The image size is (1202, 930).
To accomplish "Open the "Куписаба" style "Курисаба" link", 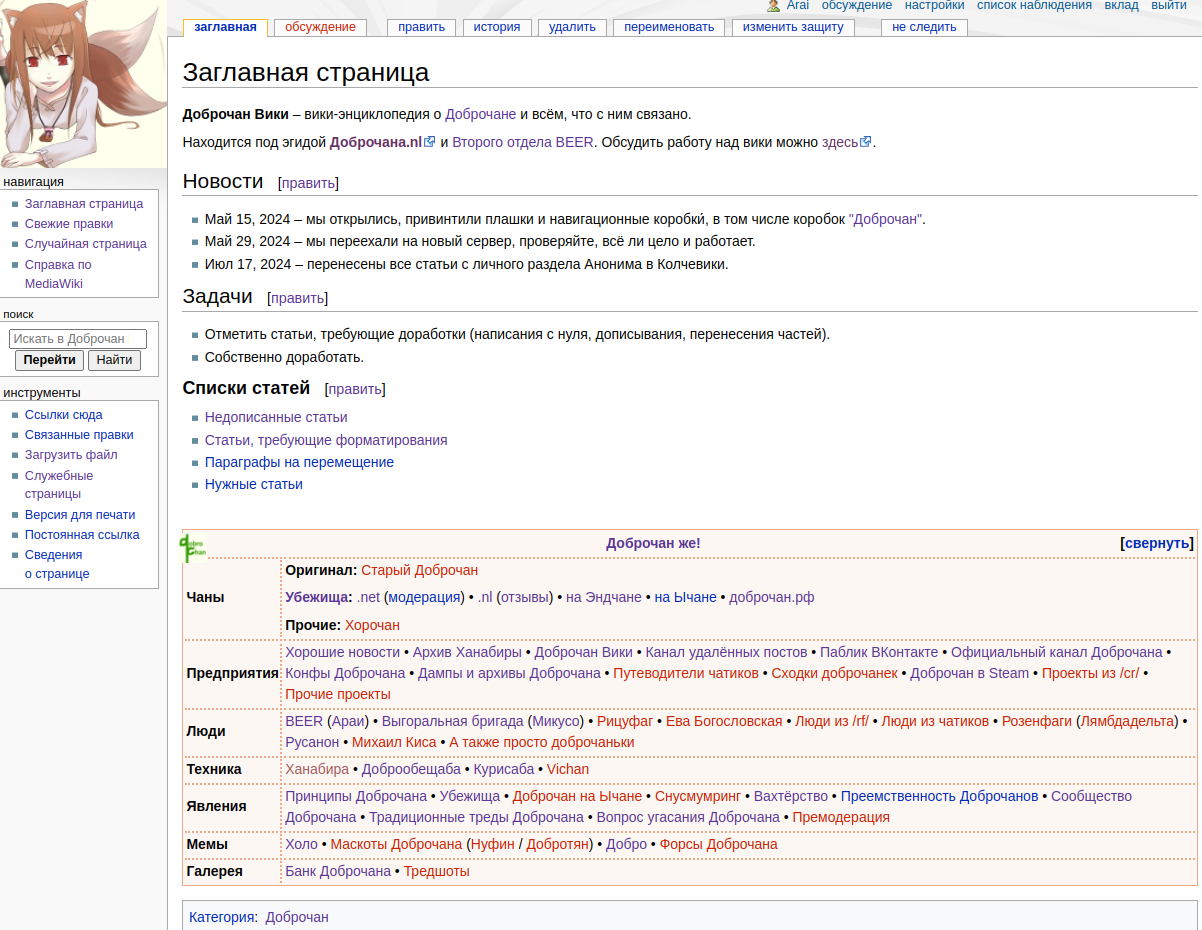I will pyautogui.click(x=504, y=769).
